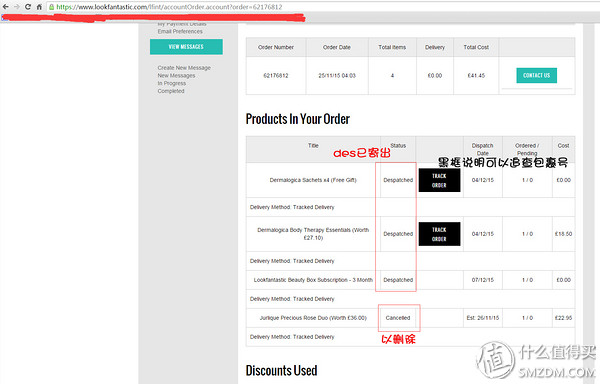600x384 pixels.
Task: Reload the page with refresh icon
Action: click(28, 7)
